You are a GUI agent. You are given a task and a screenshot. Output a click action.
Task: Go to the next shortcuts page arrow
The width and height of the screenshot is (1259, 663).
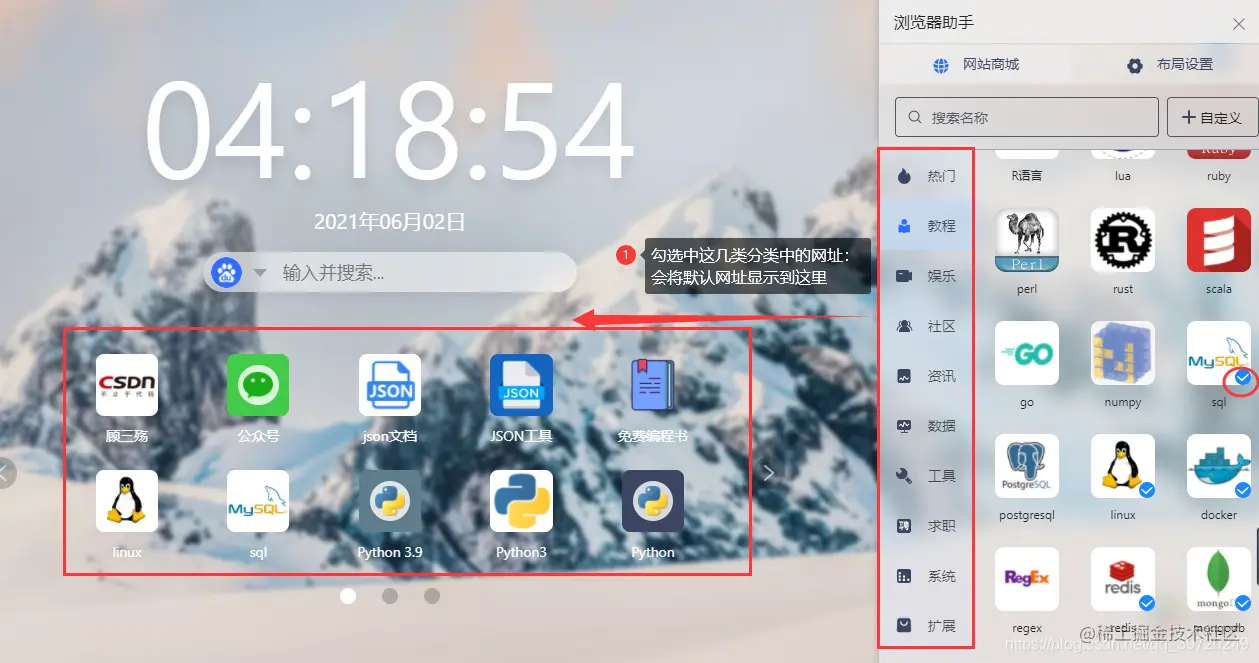tap(768, 473)
